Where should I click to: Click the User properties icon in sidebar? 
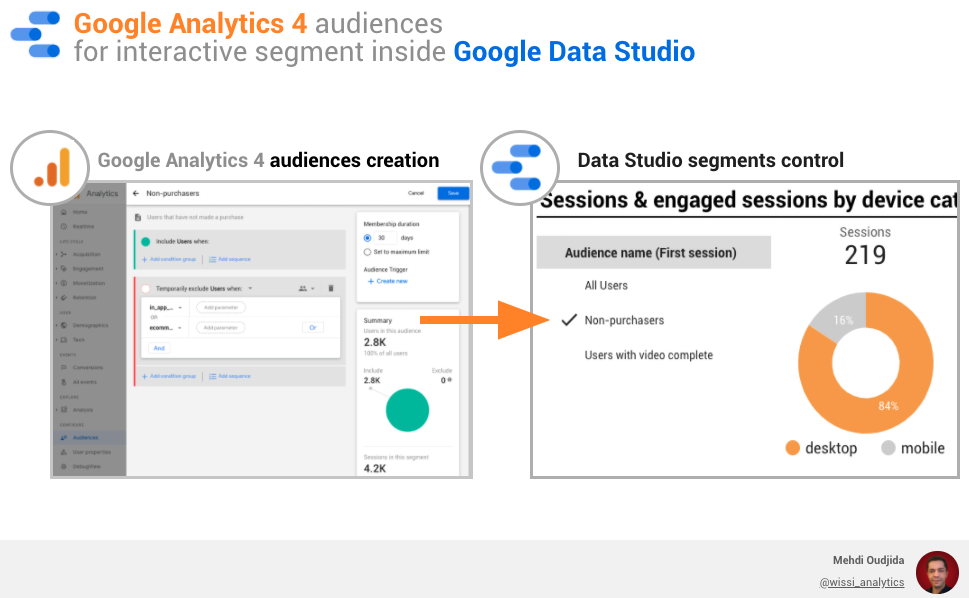click(x=64, y=452)
